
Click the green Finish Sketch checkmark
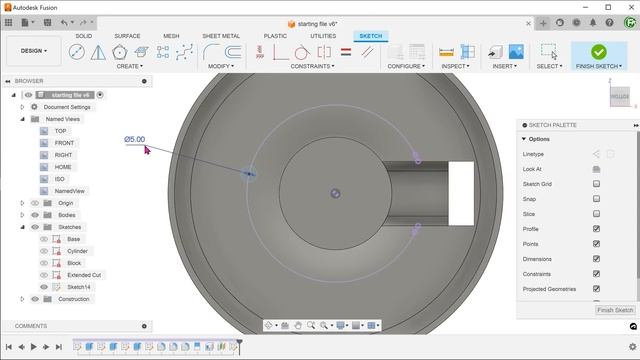pos(599,52)
